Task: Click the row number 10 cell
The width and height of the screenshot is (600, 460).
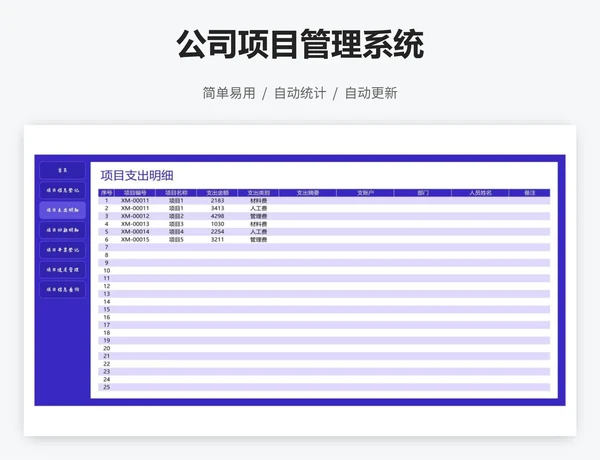Action: tap(106, 271)
